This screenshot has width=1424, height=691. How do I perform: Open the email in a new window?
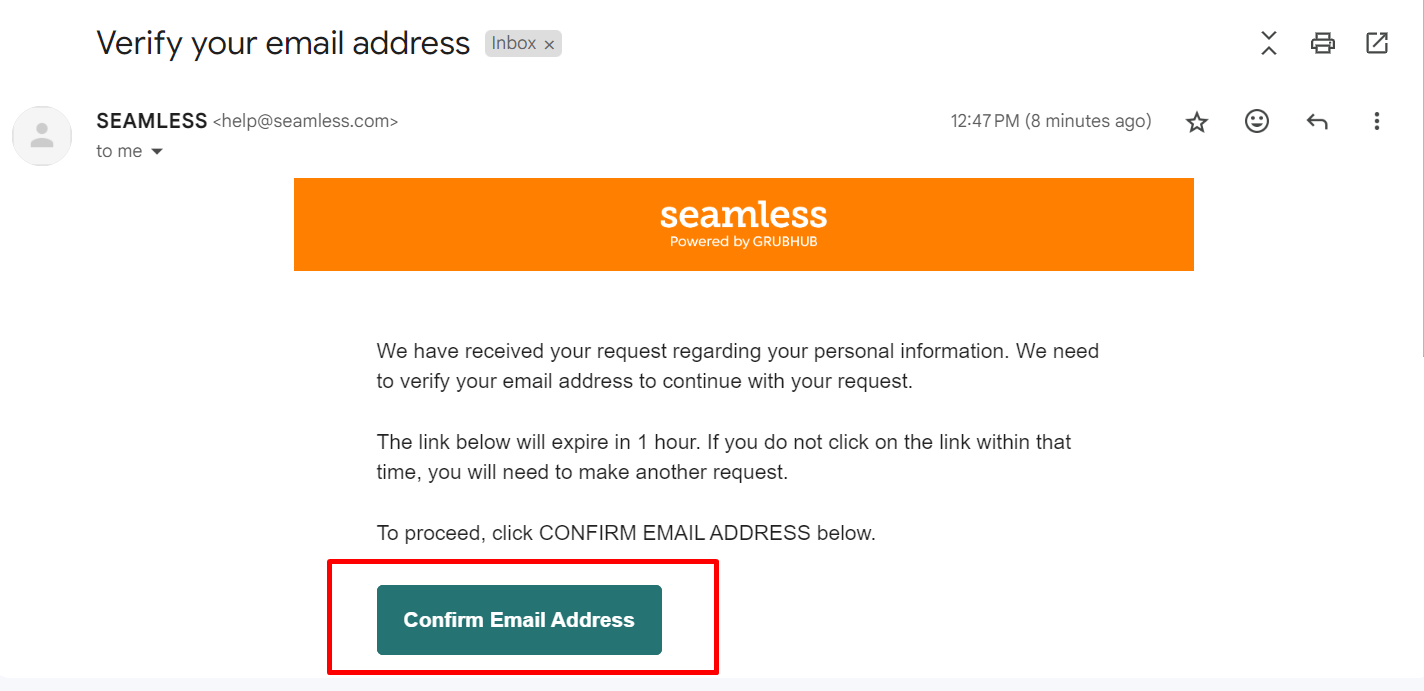[1377, 43]
